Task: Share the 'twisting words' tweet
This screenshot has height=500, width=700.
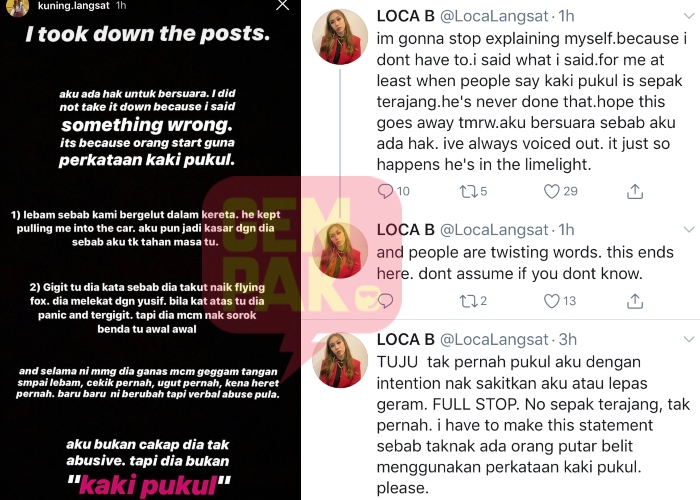Action: pyautogui.click(x=634, y=301)
